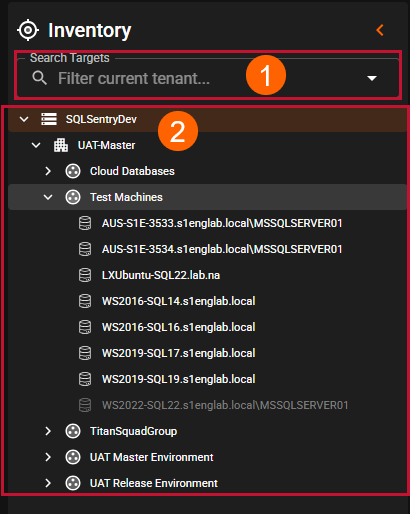Click the TitanSquadGroup group icon

(x=73, y=431)
